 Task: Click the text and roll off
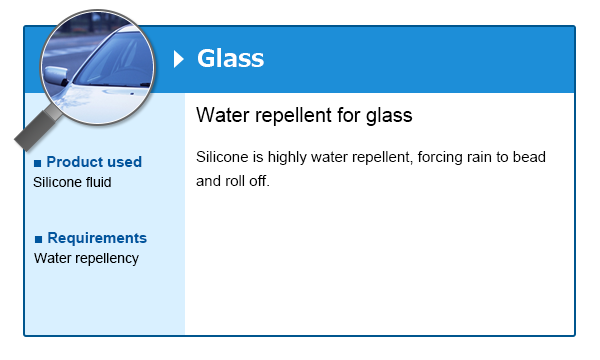(x=233, y=181)
